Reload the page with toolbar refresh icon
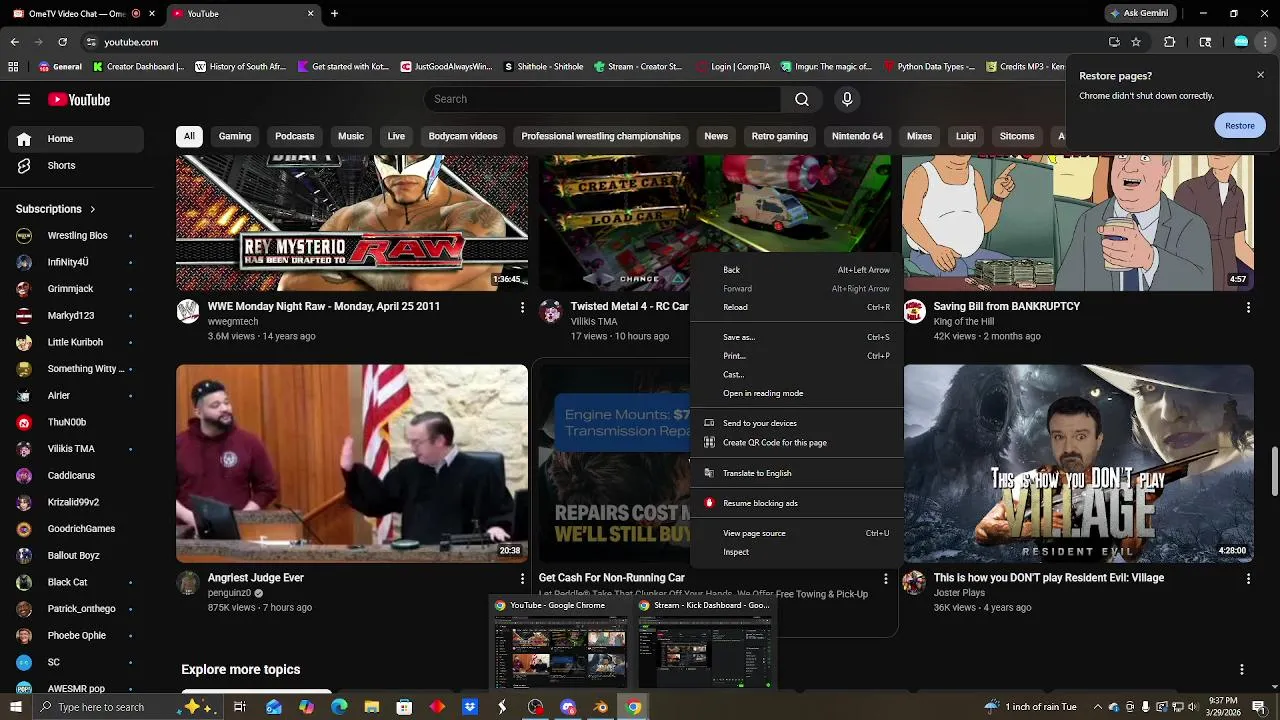1280x720 pixels. [63, 42]
